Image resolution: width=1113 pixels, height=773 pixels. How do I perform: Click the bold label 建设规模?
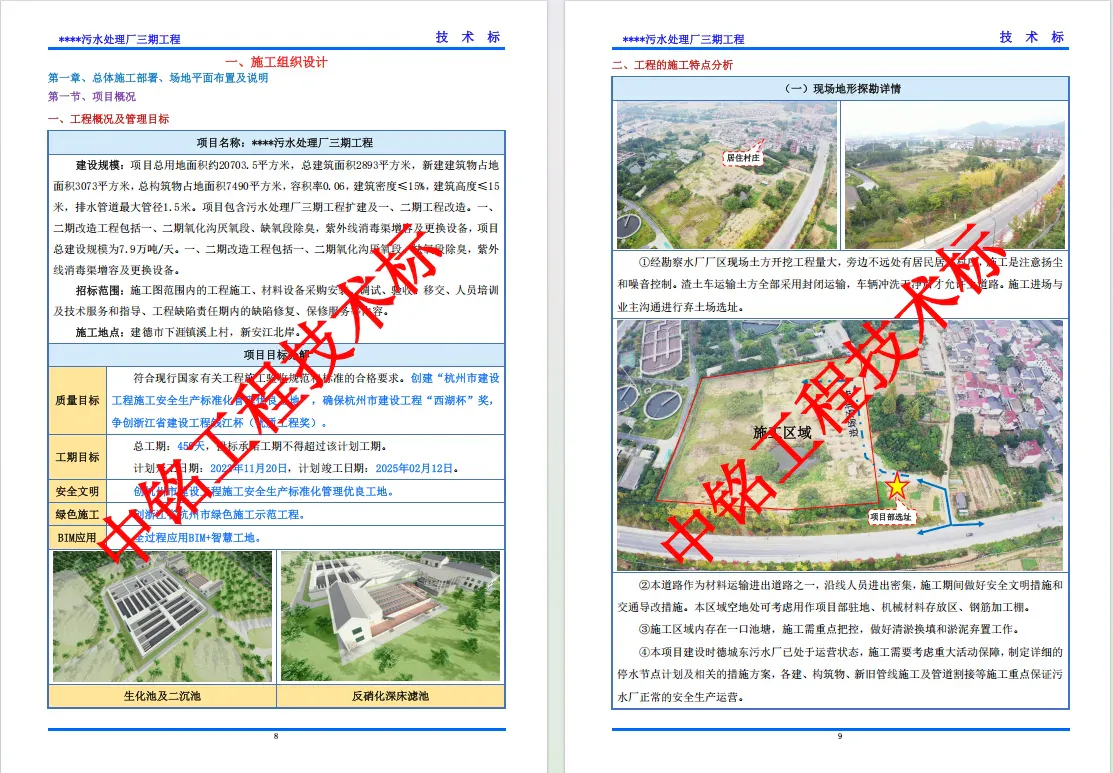(100, 165)
